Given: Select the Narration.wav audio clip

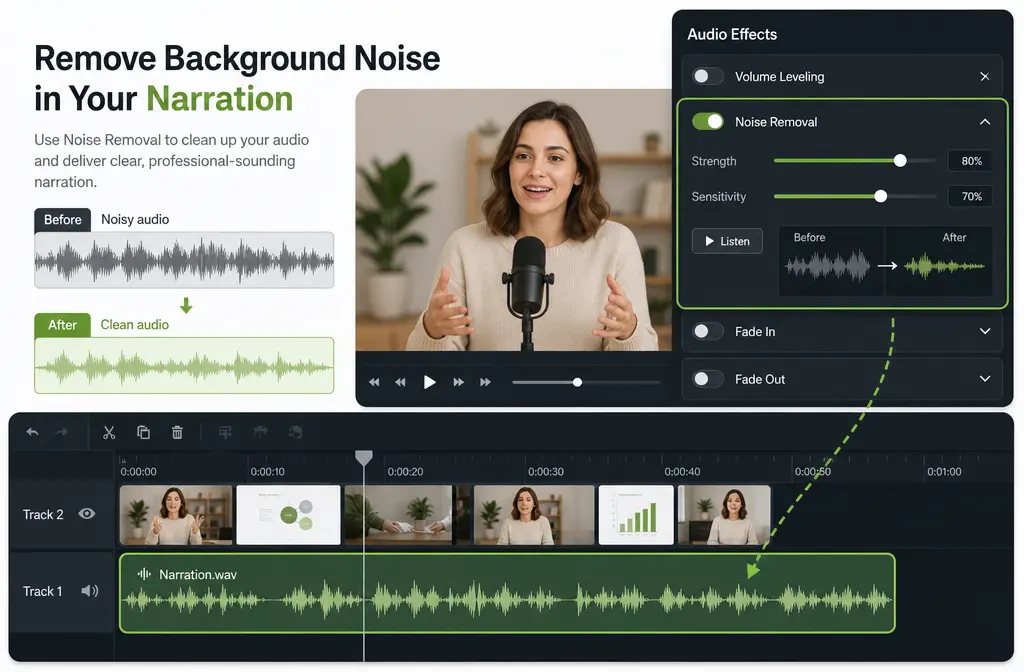Looking at the screenshot, I should 507,593.
